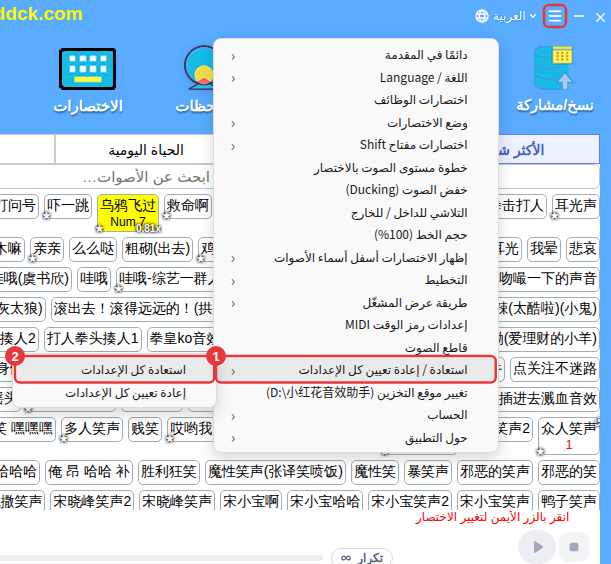611x564 pixels.
Task: Toggle the تكرار loop button
Action: pos(362,557)
